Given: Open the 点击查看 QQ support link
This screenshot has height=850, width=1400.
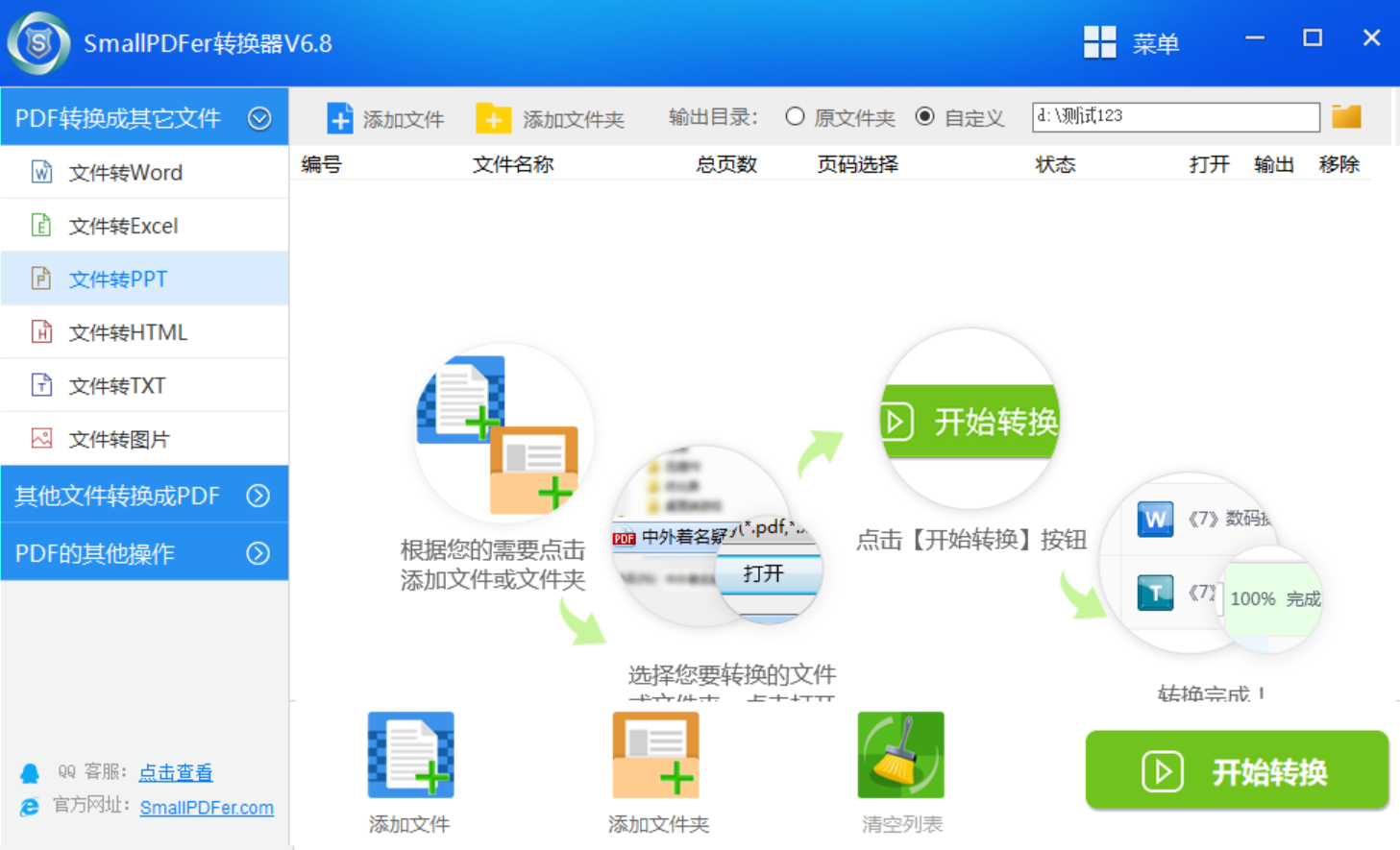Looking at the screenshot, I should (x=176, y=772).
